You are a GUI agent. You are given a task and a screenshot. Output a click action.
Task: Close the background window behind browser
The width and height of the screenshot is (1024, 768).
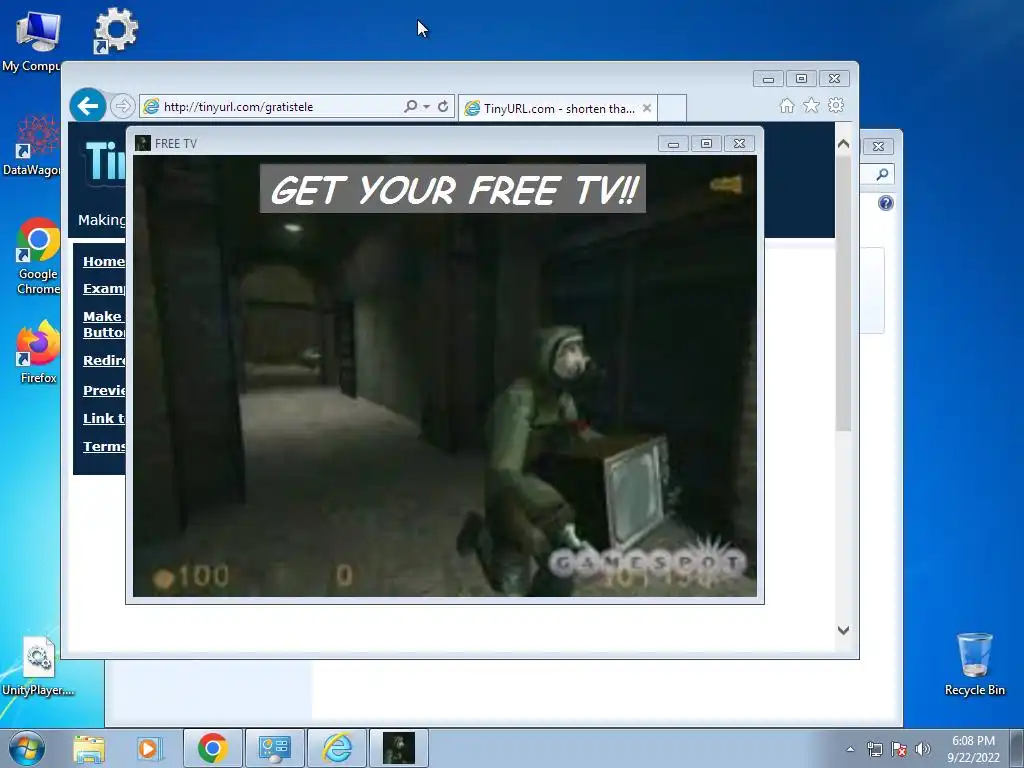[x=878, y=146]
